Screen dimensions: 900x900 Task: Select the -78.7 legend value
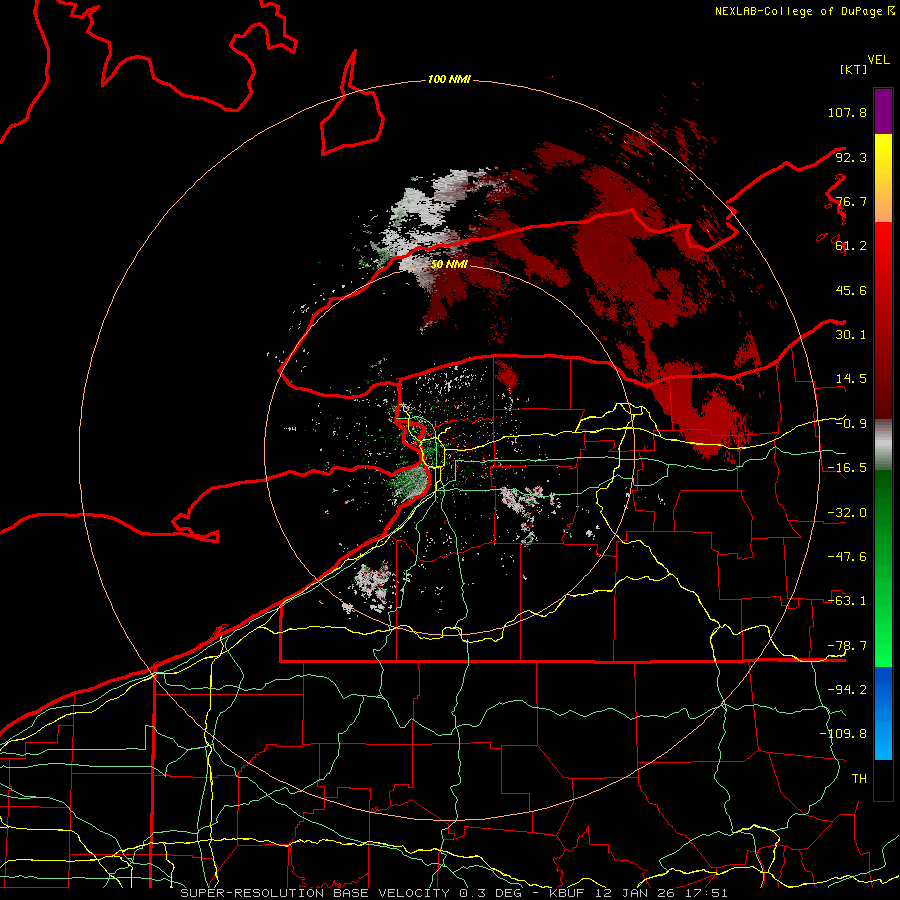pyautogui.click(x=847, y=646)
